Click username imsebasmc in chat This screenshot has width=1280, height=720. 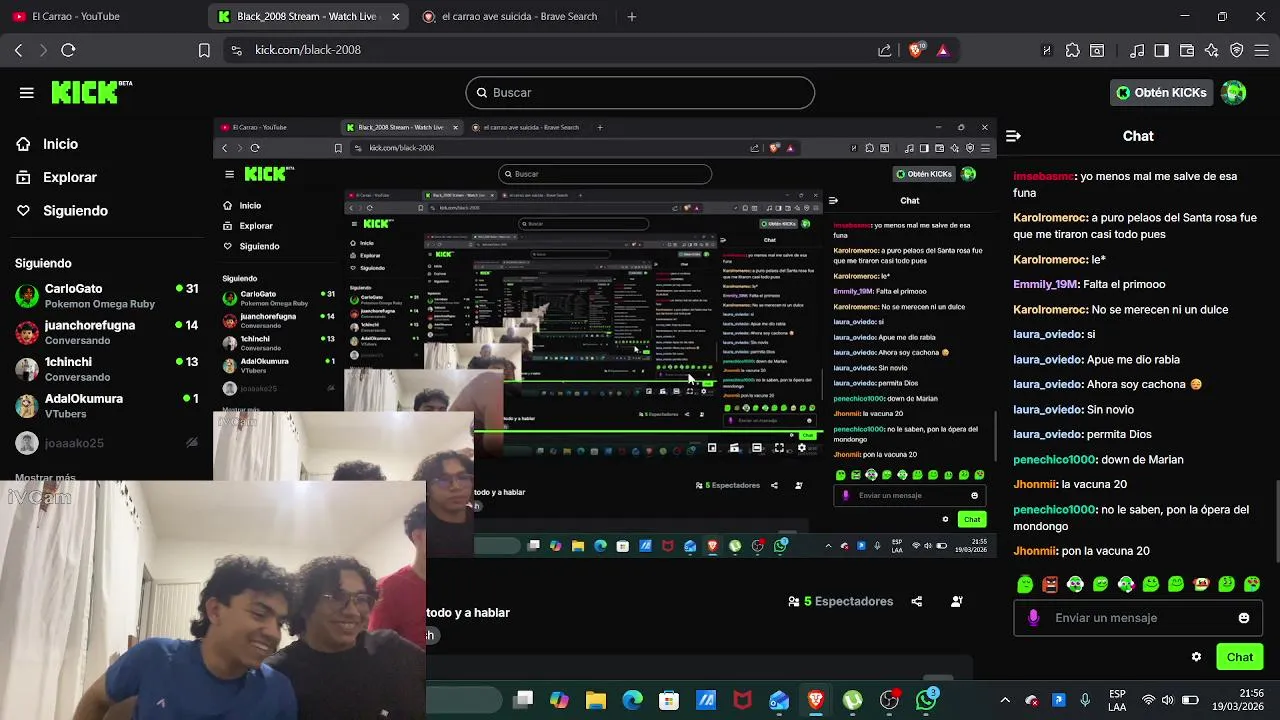(1044, 176)
